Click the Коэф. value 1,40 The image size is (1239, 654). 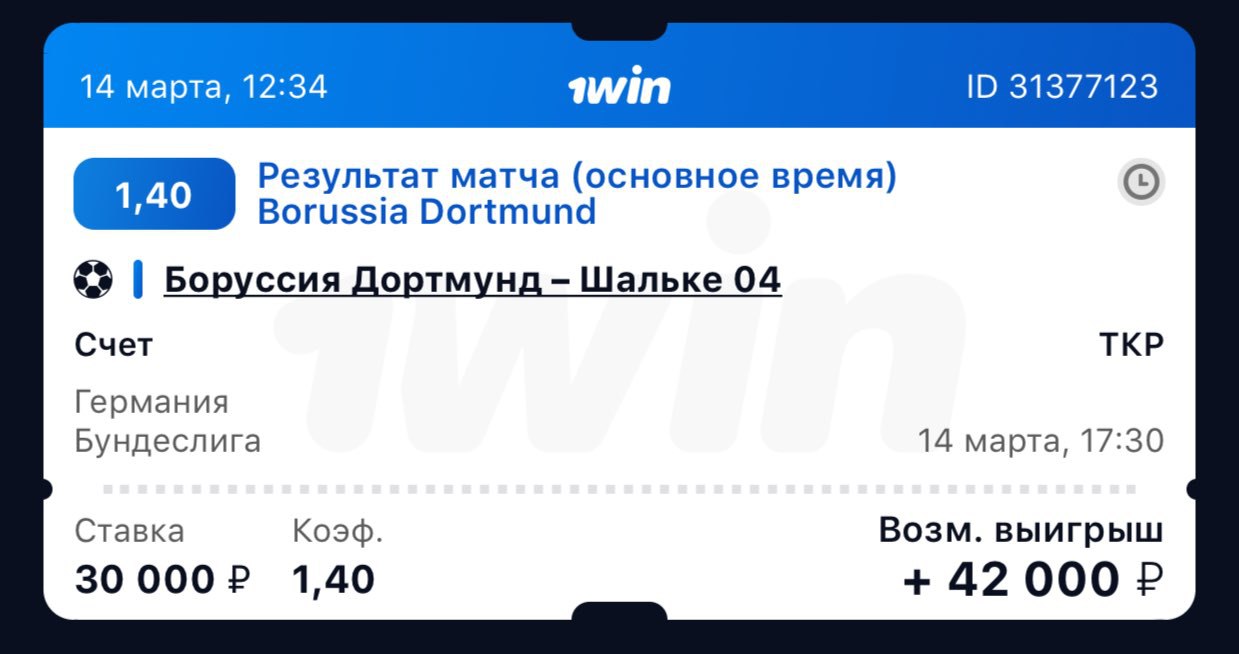(334, 579)
